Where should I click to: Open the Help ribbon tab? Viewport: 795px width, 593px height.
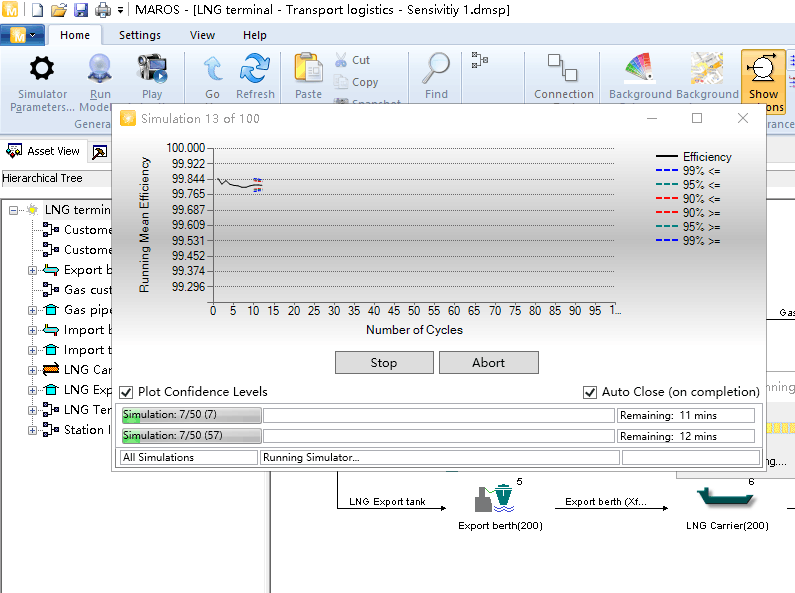coord(255,35)
